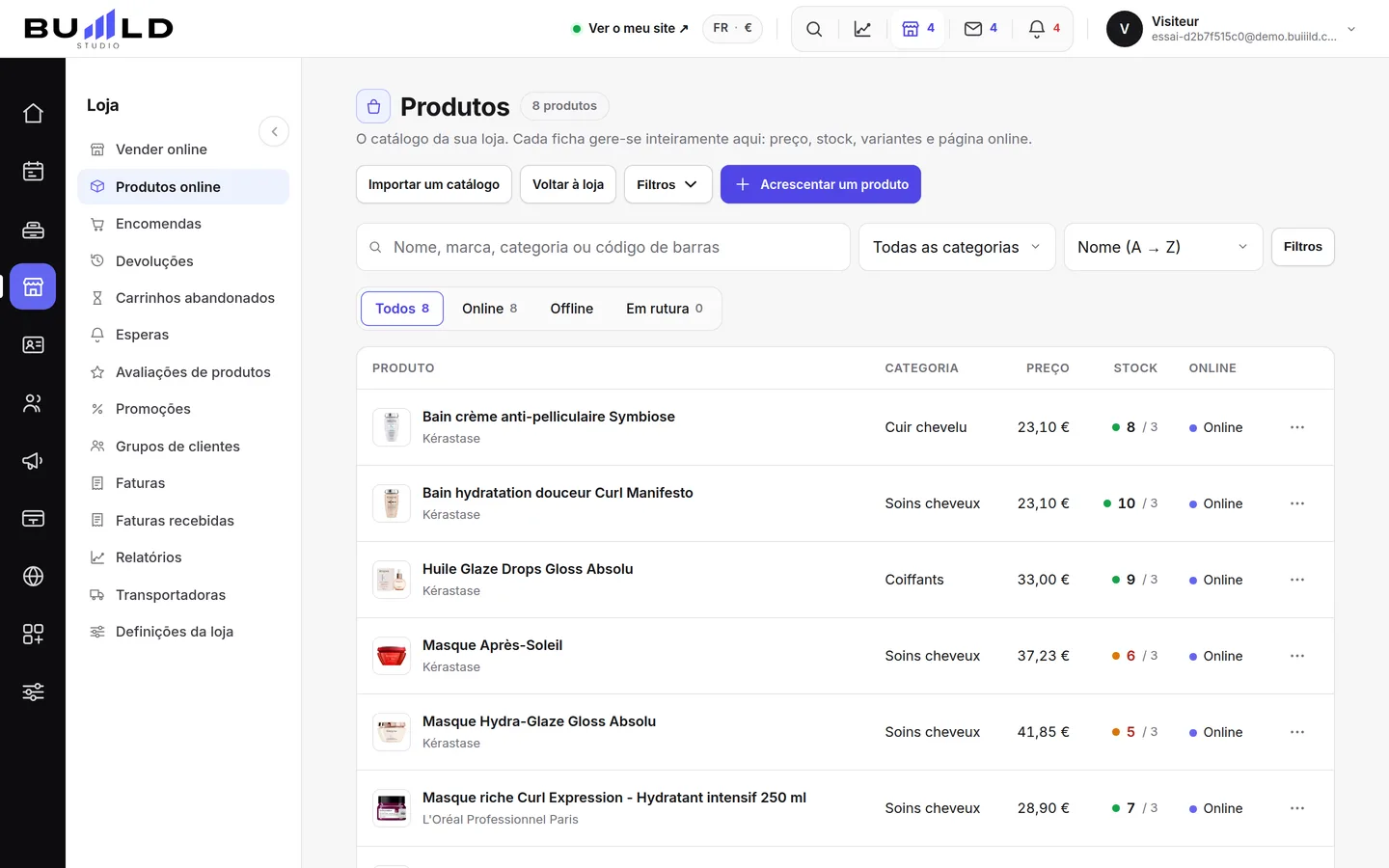
Task: Open Masque Hydra-Glaze Gloss Absolu product
Action: tap(539, 721)
